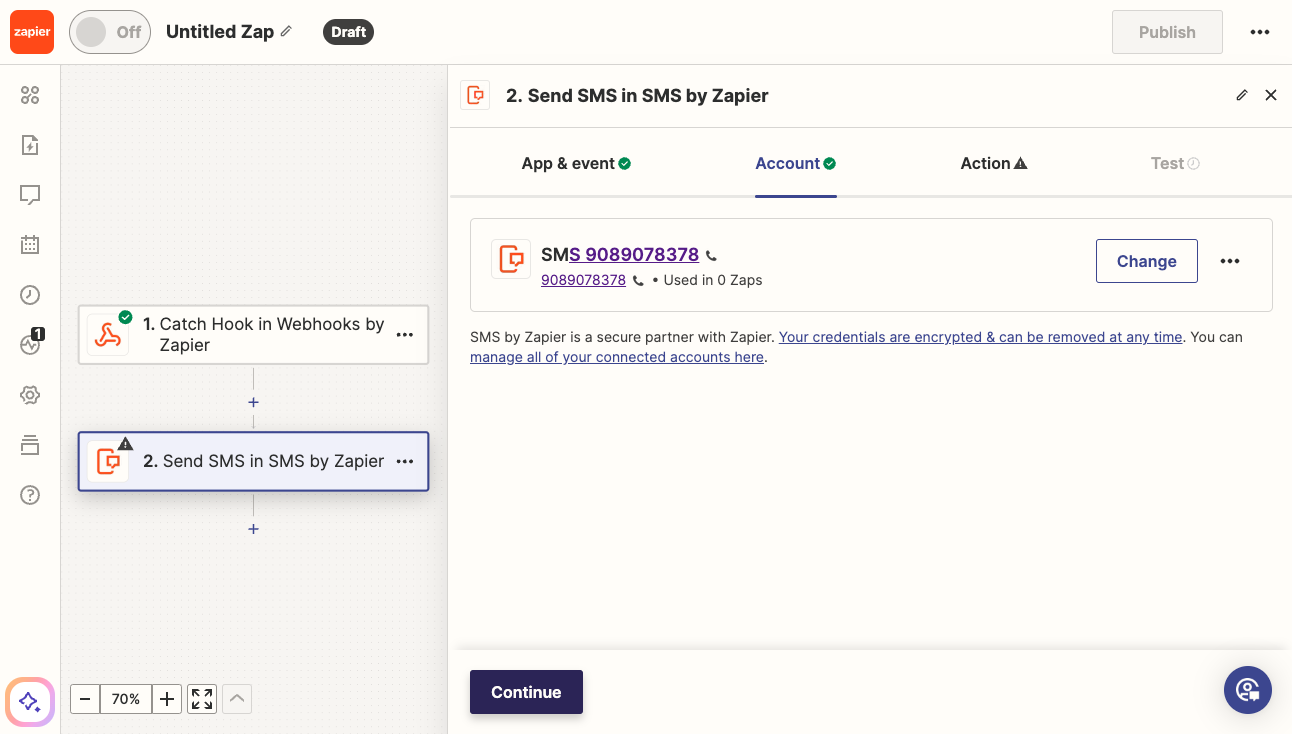Open manage all connected accounts link
This screenshot has height=734, width=1292.
[617, 357]
